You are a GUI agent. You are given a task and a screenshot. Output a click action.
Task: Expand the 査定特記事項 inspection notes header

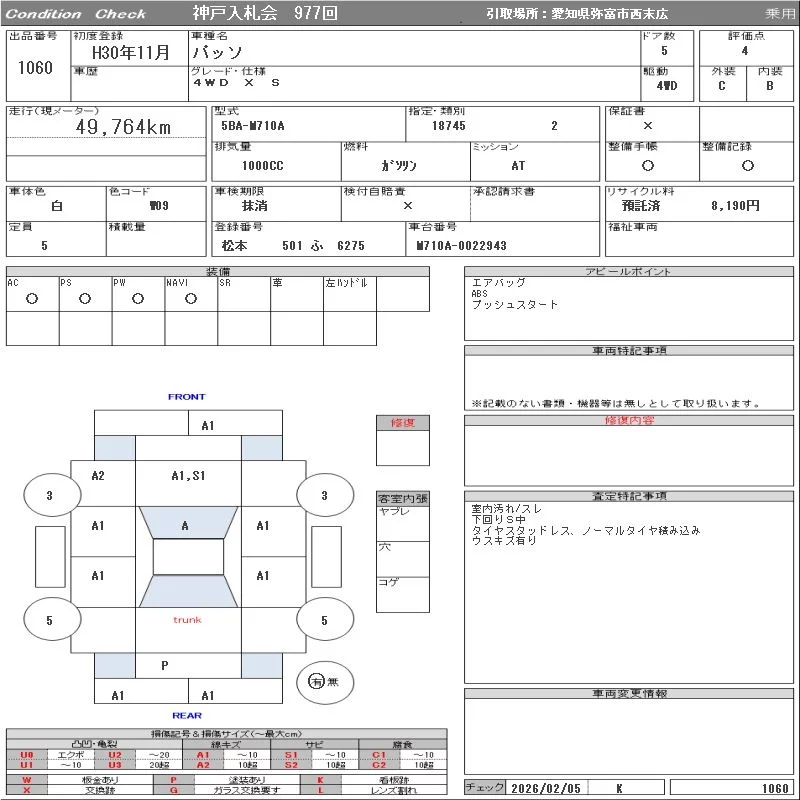(629, 496)
